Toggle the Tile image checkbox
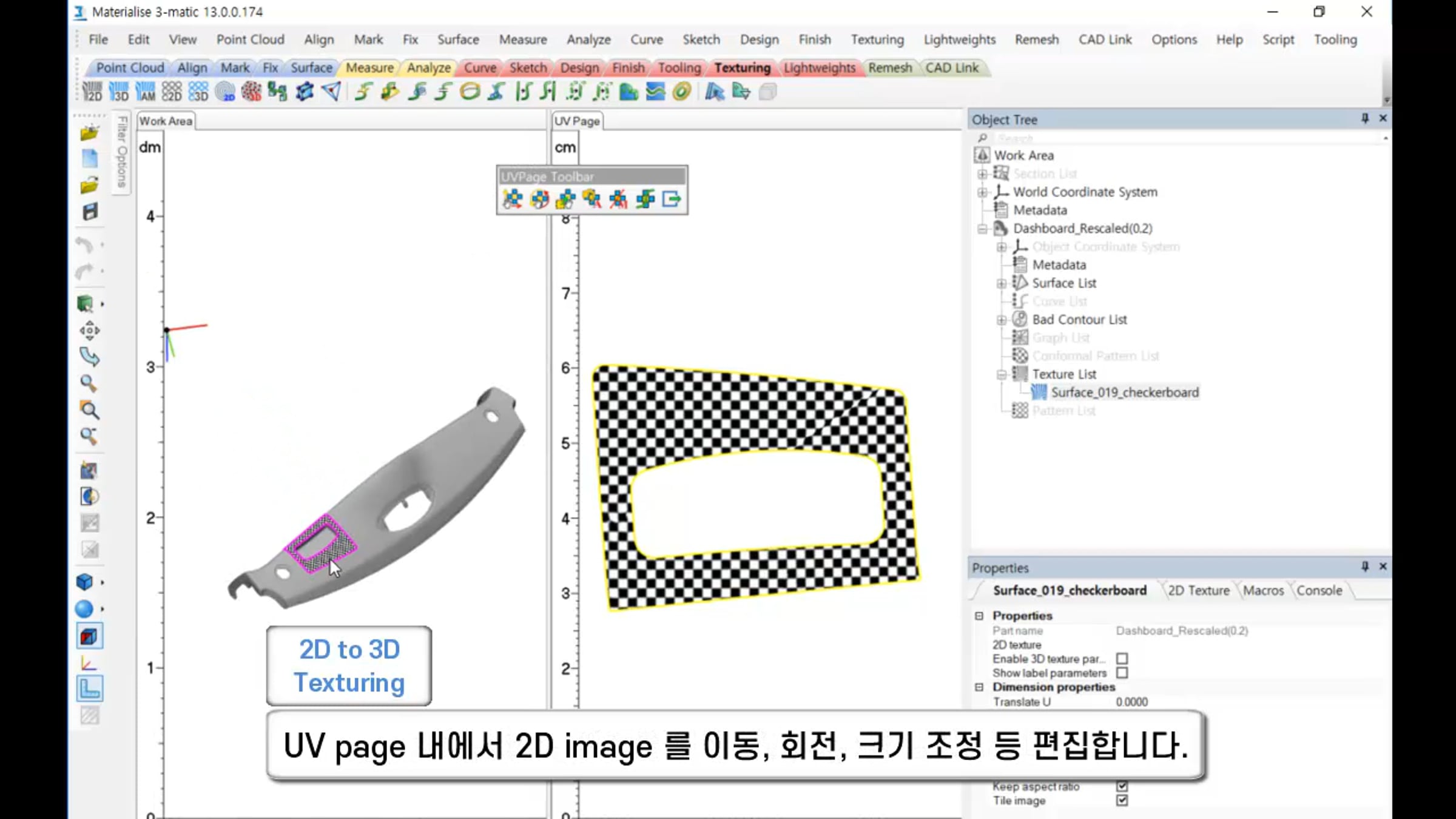 1122,801
